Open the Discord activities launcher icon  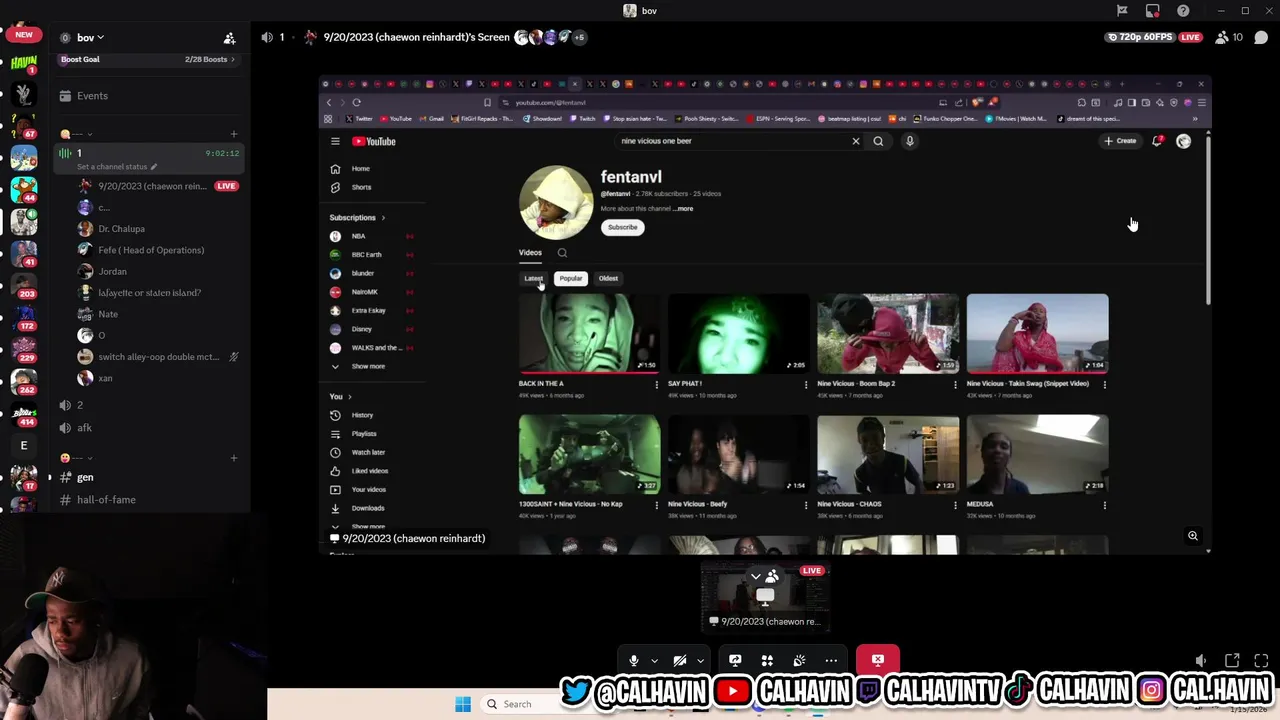pyautogui.click(x=767, y=660)
